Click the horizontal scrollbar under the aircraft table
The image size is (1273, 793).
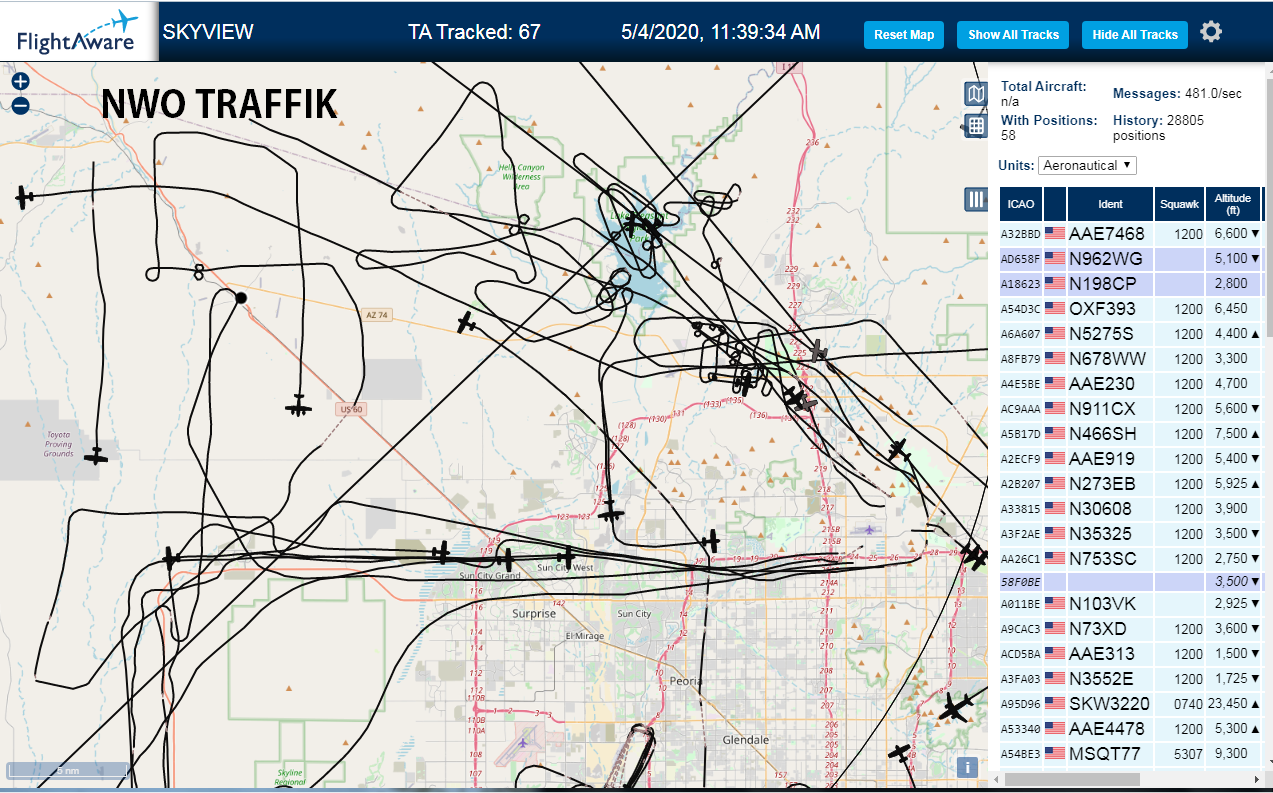(x=1072, y=779)
